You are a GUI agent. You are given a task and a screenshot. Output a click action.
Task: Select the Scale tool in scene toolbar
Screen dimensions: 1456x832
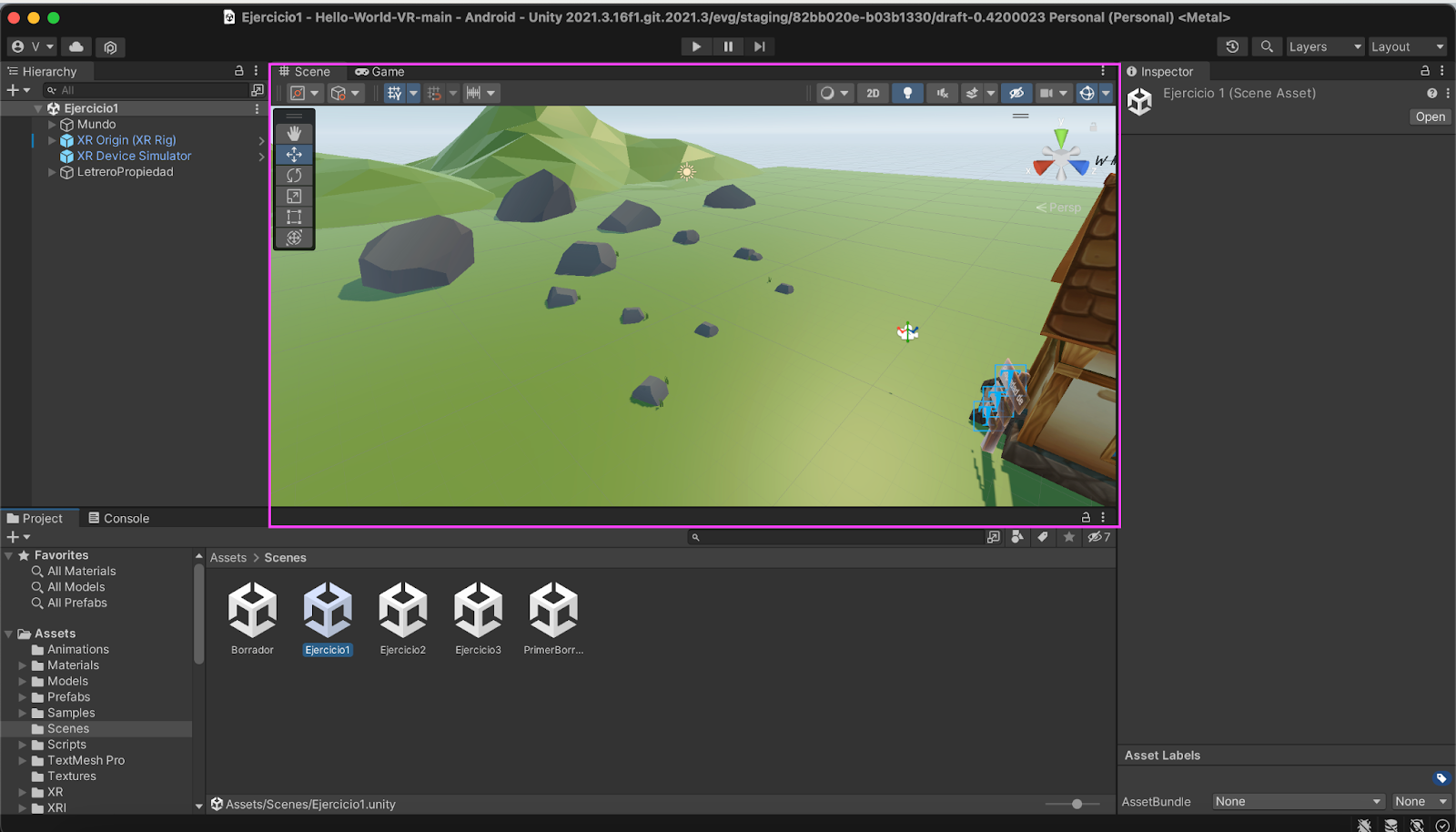(294, 197)
